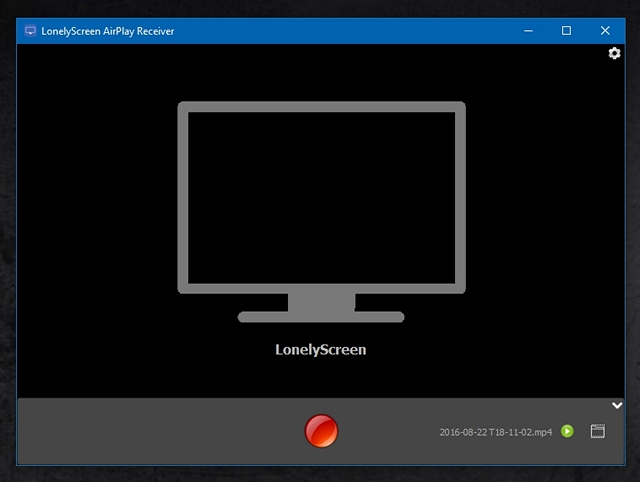
Task: Open the window menu via LonelyScreen title icon
Action: 30,31
